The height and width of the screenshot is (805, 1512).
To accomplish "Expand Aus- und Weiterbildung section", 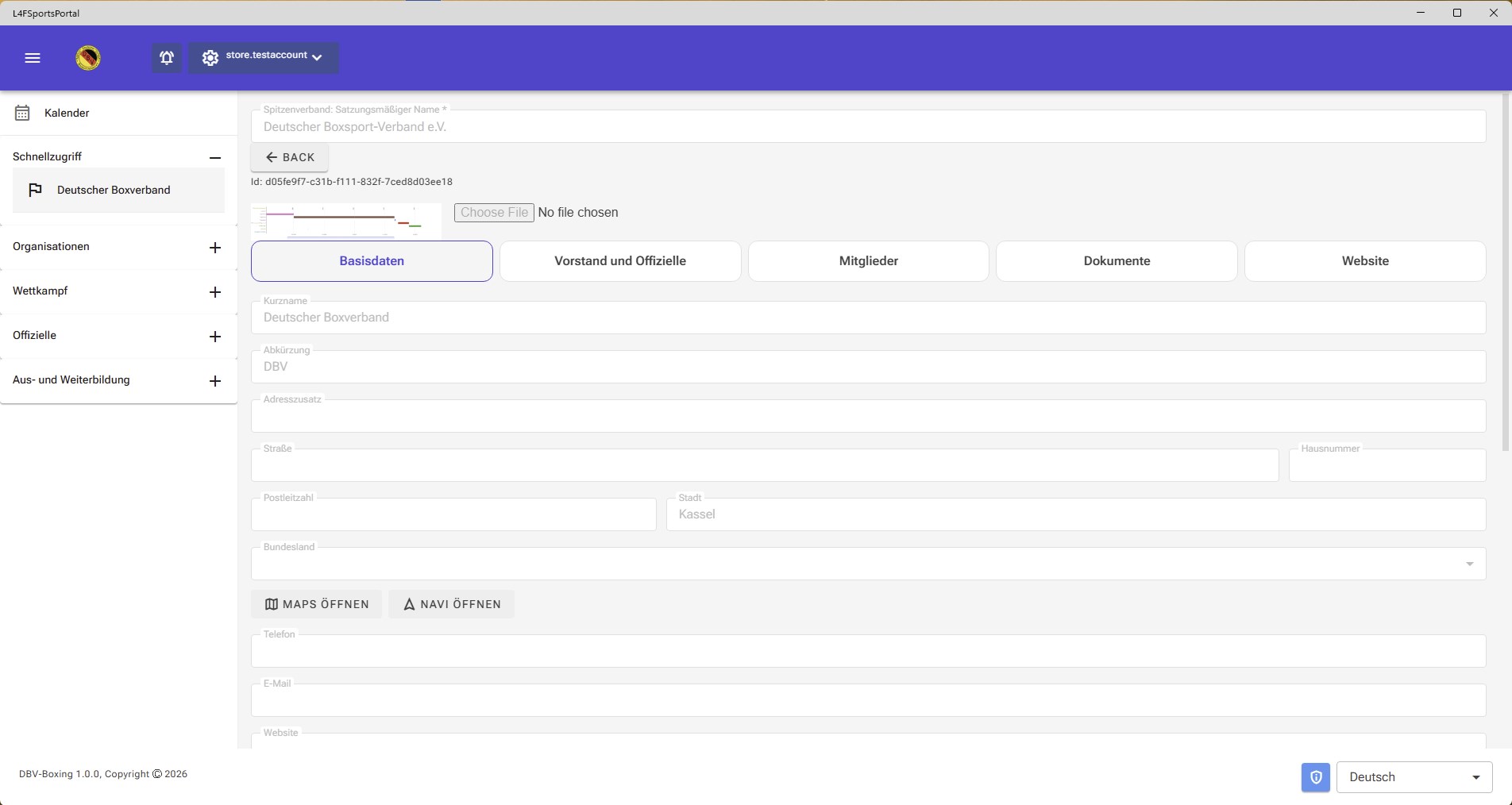I will (214, 380).
